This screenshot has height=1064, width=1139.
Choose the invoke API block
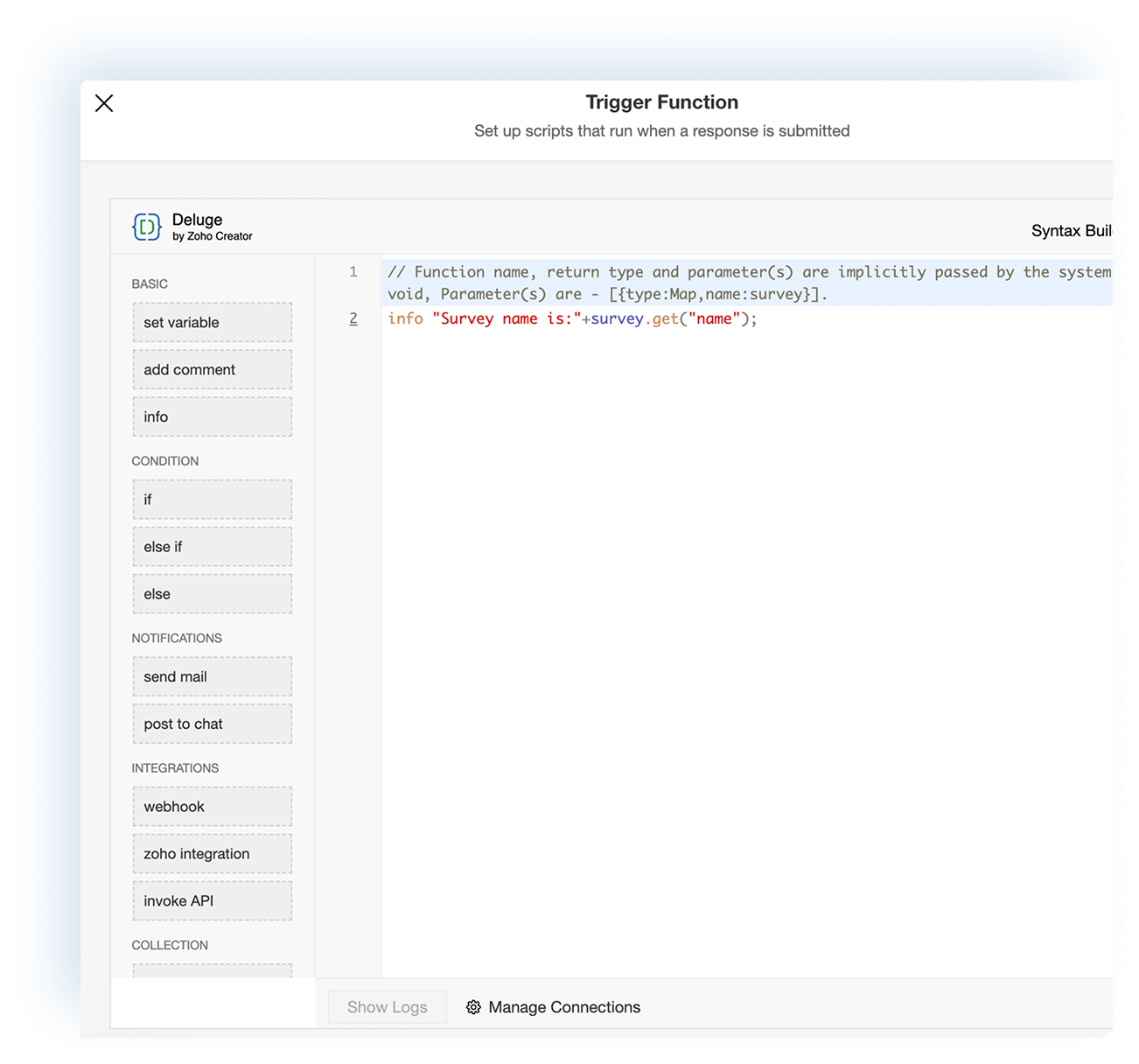coord(212,900)
